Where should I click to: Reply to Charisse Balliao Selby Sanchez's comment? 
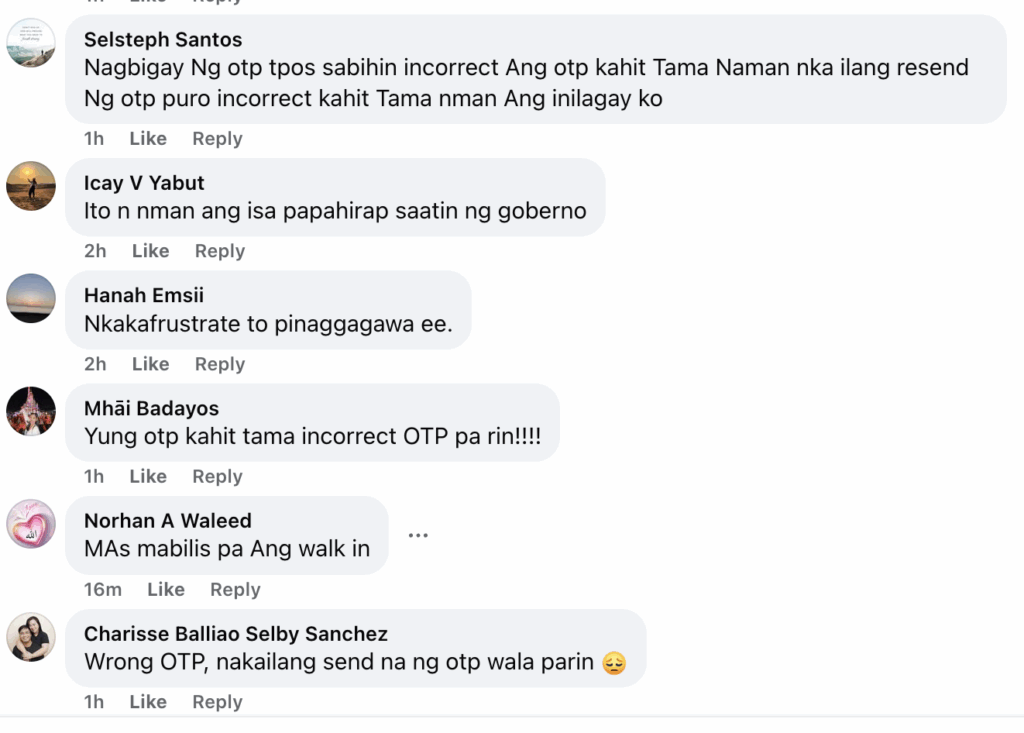217,702
